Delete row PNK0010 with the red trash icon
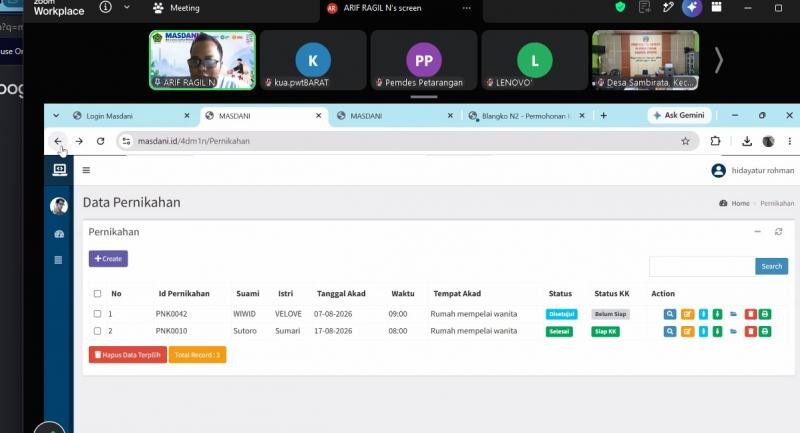The width and height of the screenshot is (800, 433). tap(750, 332)
